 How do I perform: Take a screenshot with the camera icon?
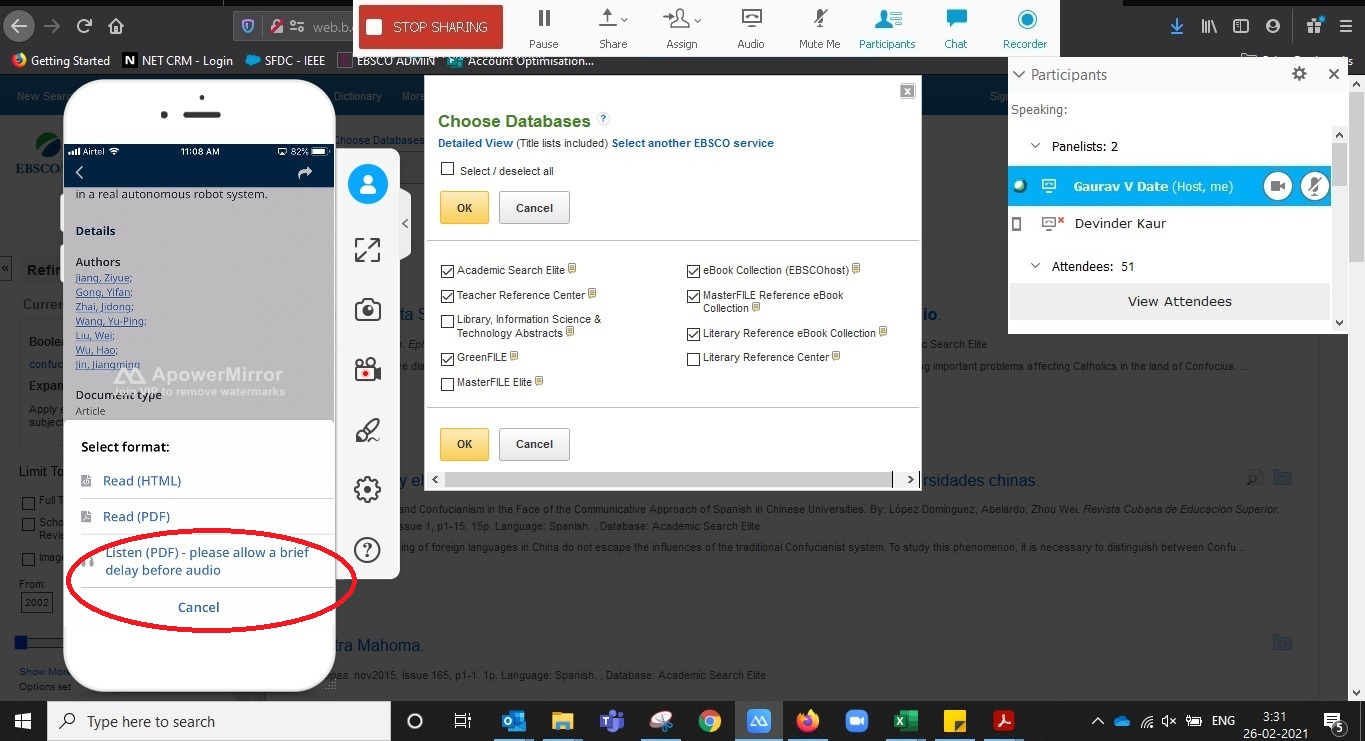(x=367, y=310)
